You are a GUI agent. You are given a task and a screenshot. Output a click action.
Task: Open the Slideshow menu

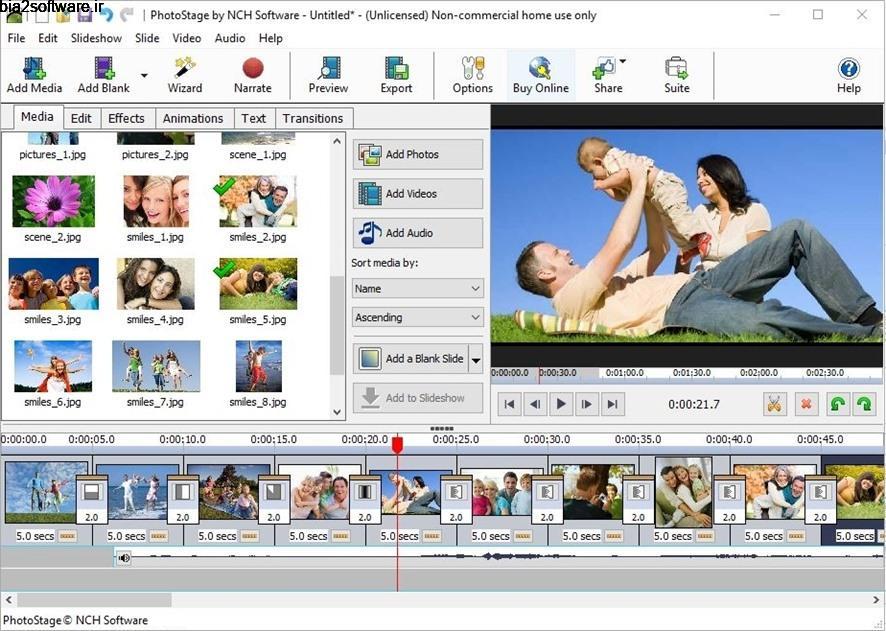point(96,38)
